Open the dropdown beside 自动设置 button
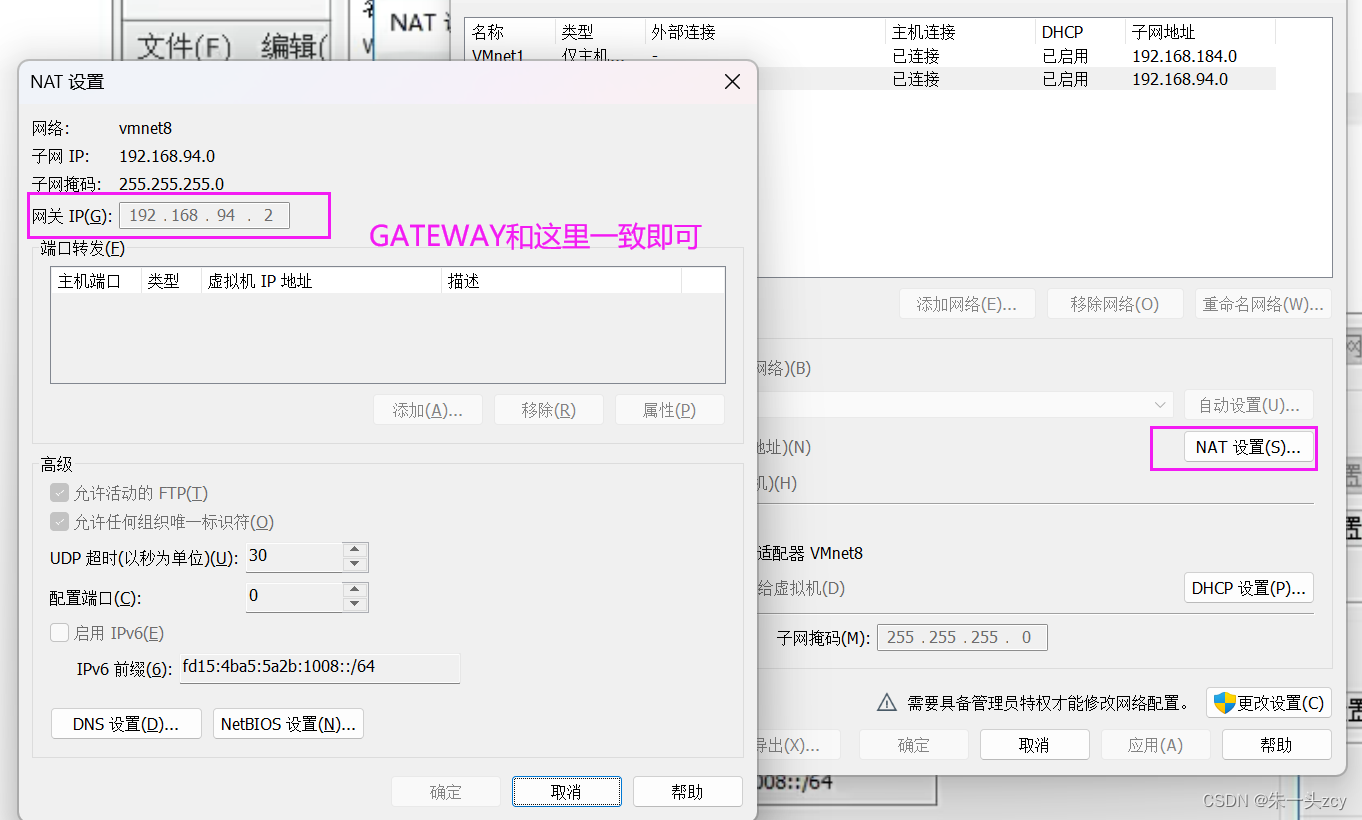This screenshot has width=1362, height=820. pyautogui.click(x=1160, y=405)
